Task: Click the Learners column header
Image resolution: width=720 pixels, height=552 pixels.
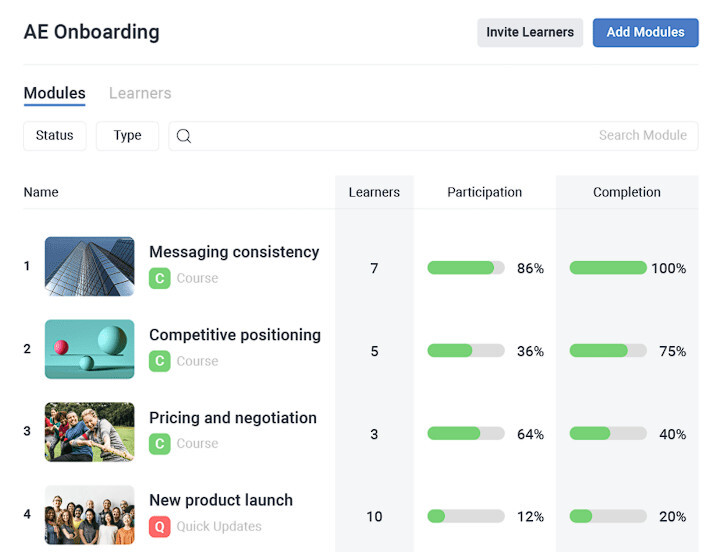Action: (x=374, y=192)
